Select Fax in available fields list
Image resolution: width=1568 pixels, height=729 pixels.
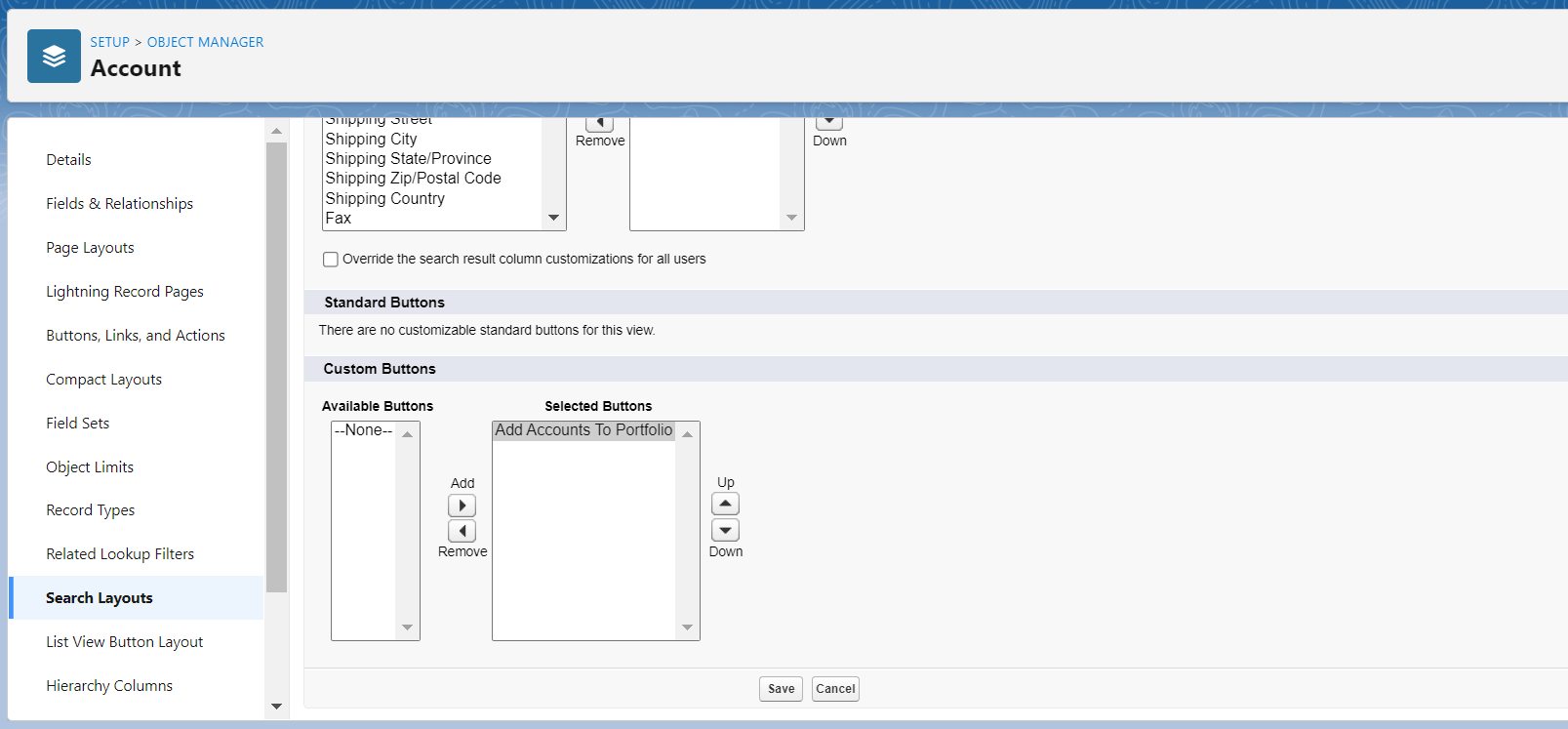coord(433,219)
